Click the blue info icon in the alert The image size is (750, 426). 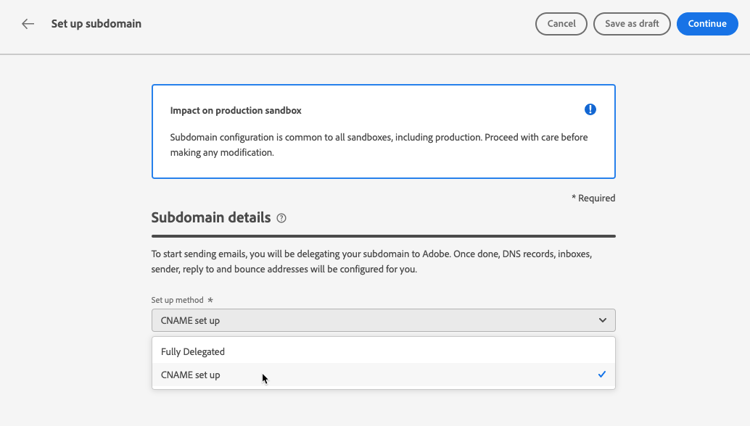point(590,110)
